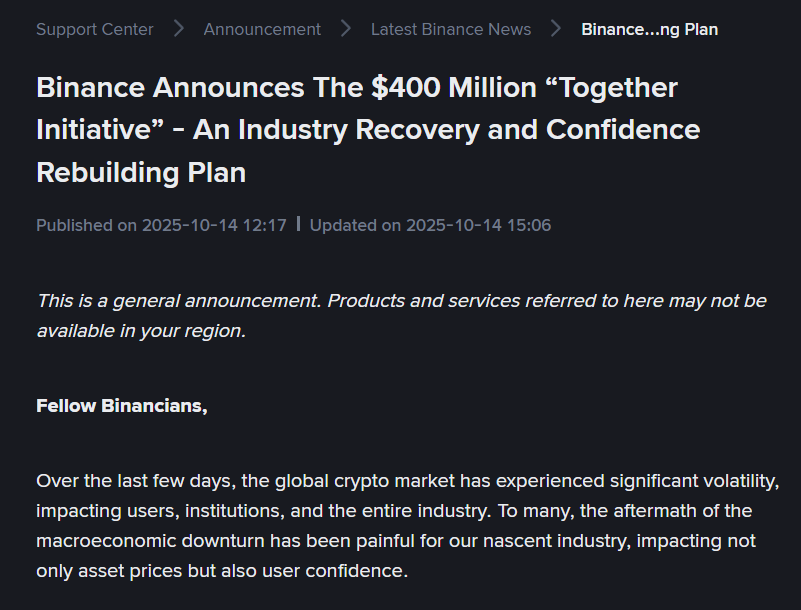Click 'available in your region' disclaimer text
This screenshot has width=801, height=610.
point(140,330)
